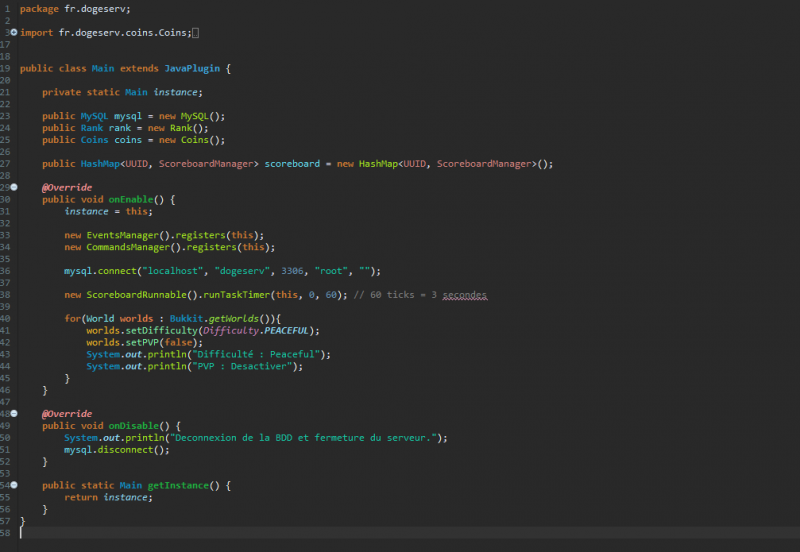Viewport: 800px width, 552px height.
Task: Click the "coins" variable name on the Coins declaration line
Action: click(x=128, y=140)
